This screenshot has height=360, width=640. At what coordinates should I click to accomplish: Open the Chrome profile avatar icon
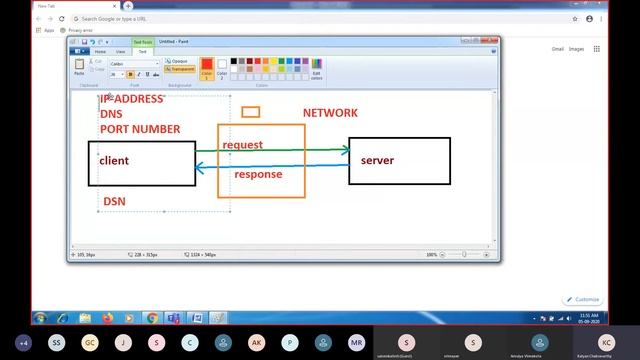click(x=589, y=19)
